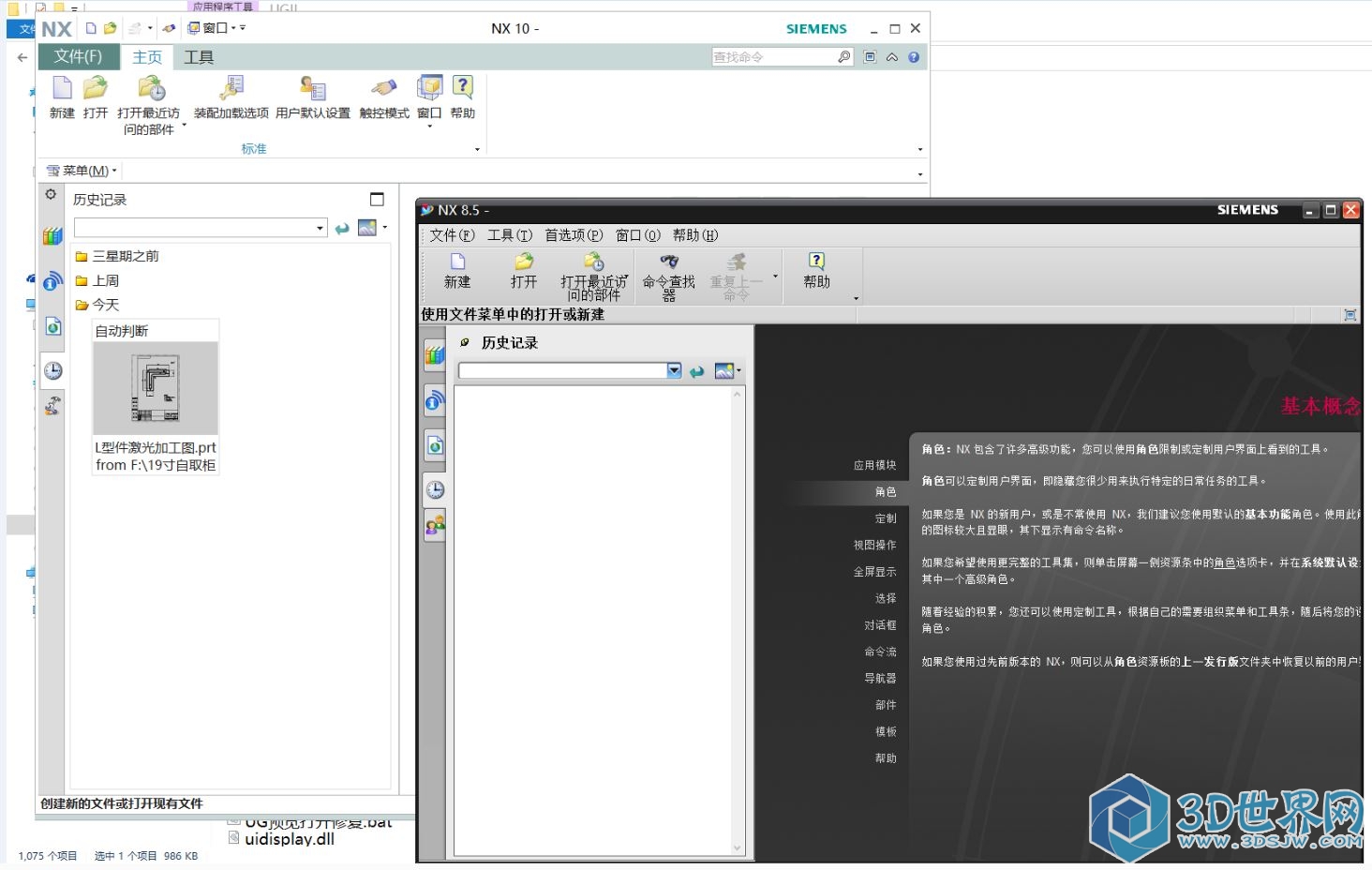Select 主页 tab in NX 10
The image size is (1372, 870).
pos(147,57)
